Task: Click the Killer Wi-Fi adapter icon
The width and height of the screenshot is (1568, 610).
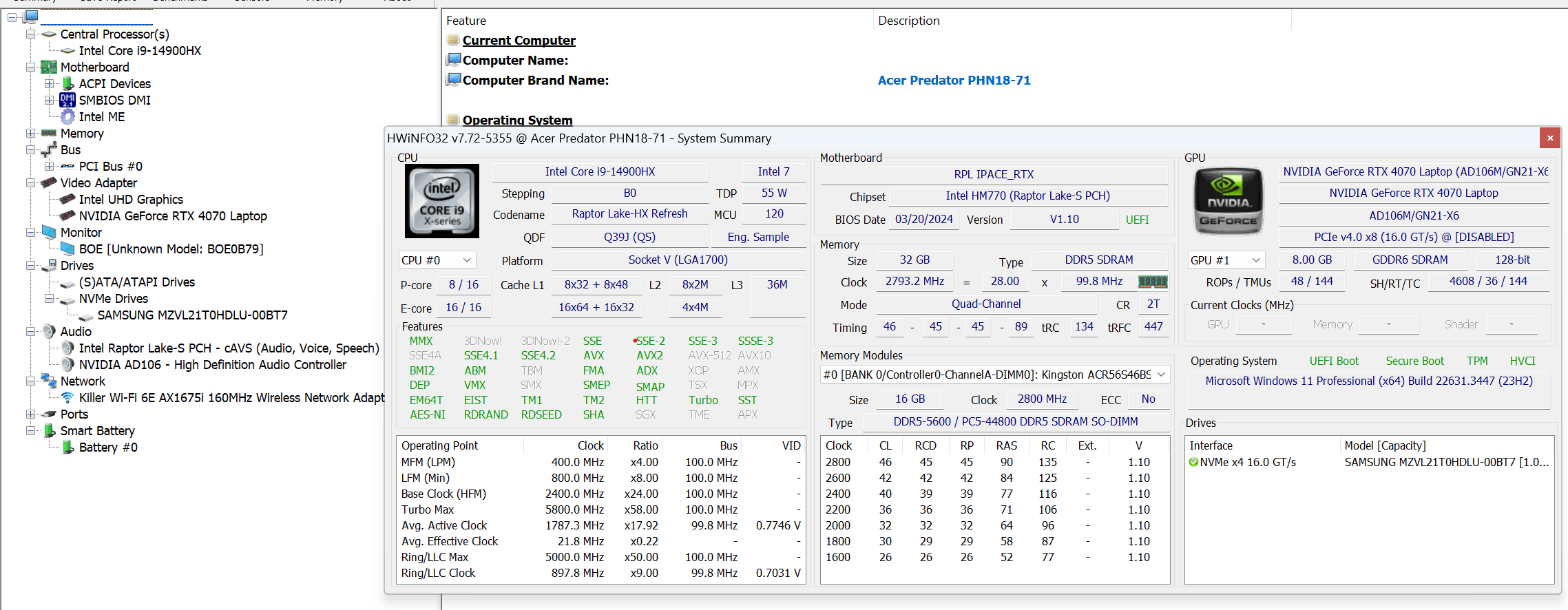Action: click(x=67, y=398)
